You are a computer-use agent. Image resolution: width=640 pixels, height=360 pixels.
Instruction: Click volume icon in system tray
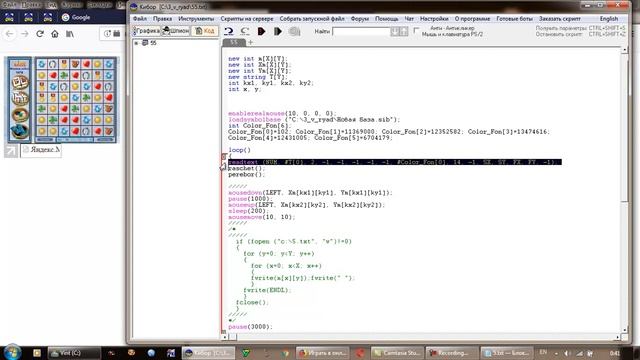pyautogui.click(x=567, y=353)
